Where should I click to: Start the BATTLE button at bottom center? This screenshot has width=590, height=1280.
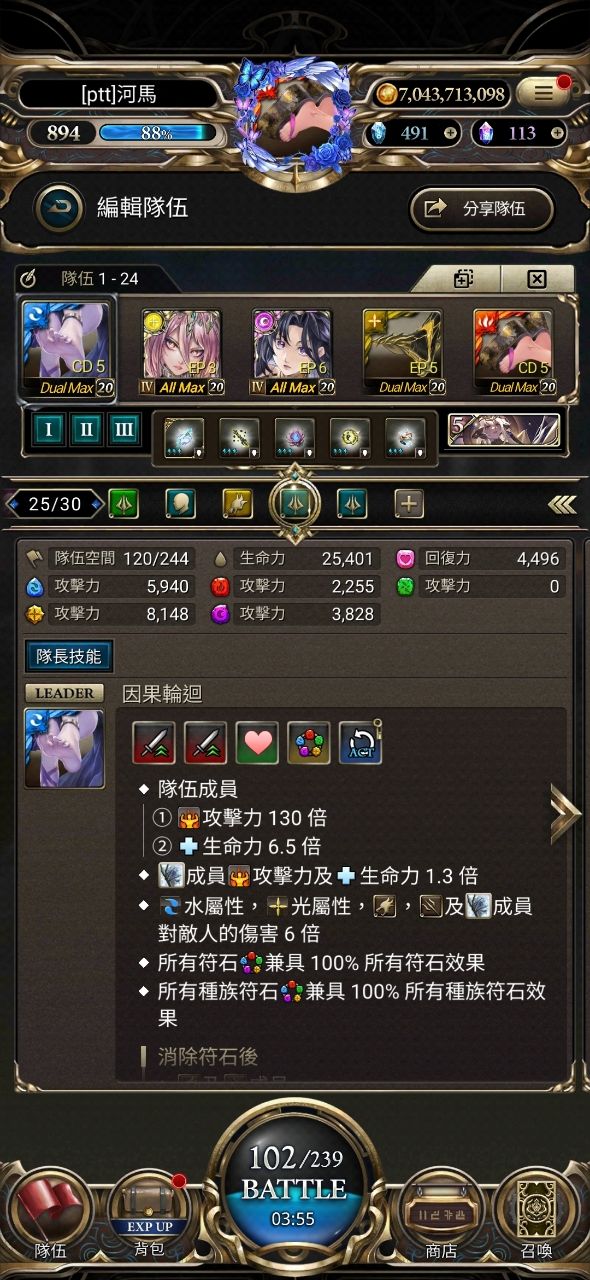(295, 1188)
